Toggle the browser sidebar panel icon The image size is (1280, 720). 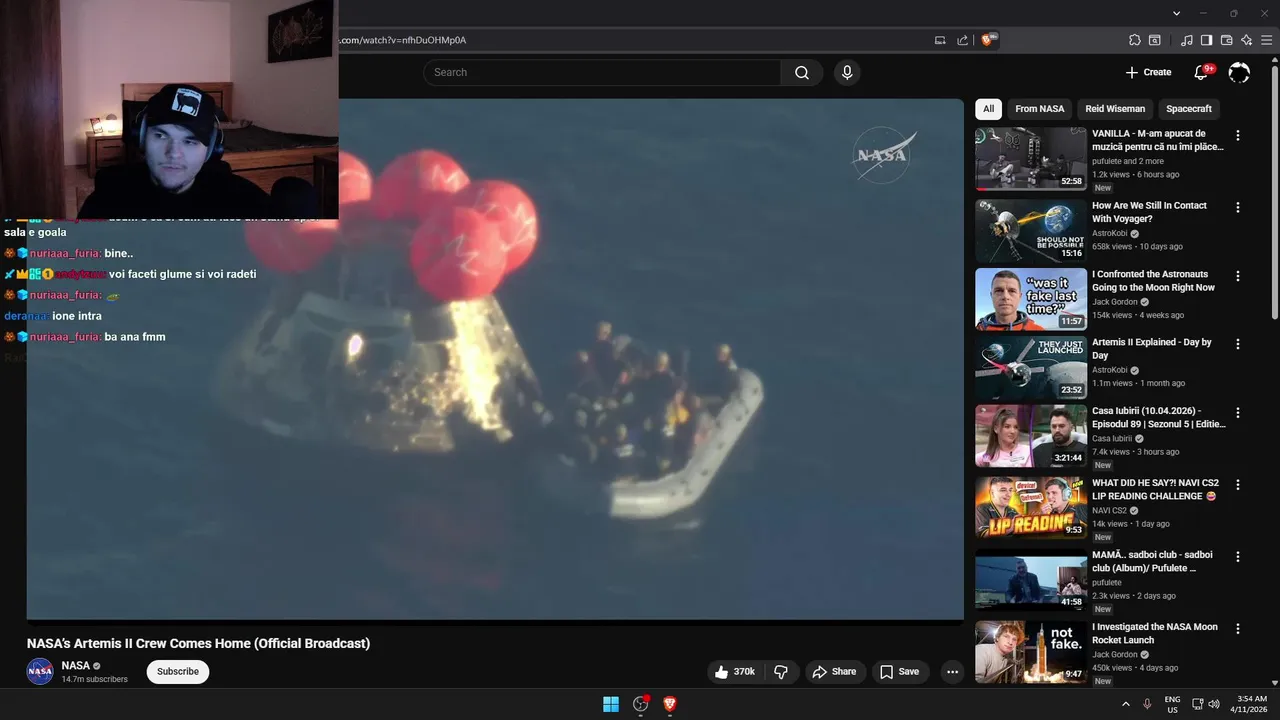pyautogui.click(x=1206, y=40)
